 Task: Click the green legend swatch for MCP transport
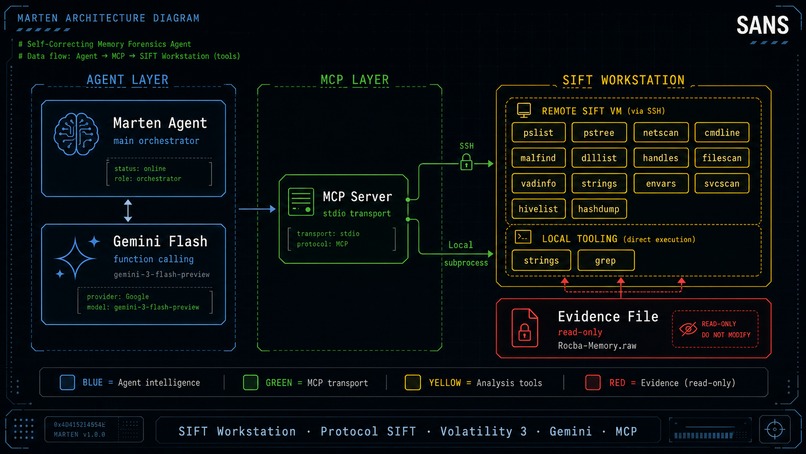250,383
